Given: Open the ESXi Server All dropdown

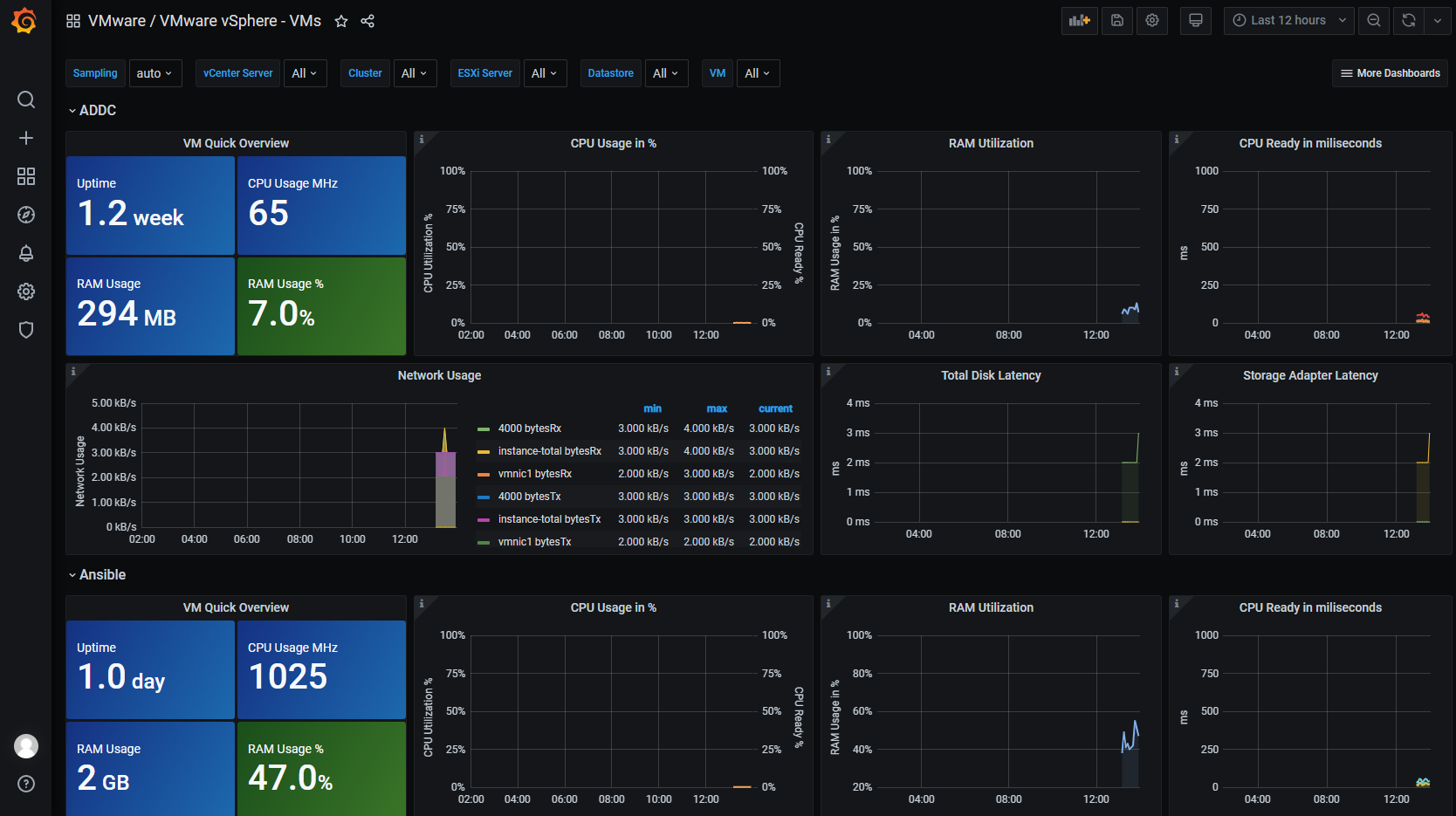Looking at the screenshot, I should 545,73.
